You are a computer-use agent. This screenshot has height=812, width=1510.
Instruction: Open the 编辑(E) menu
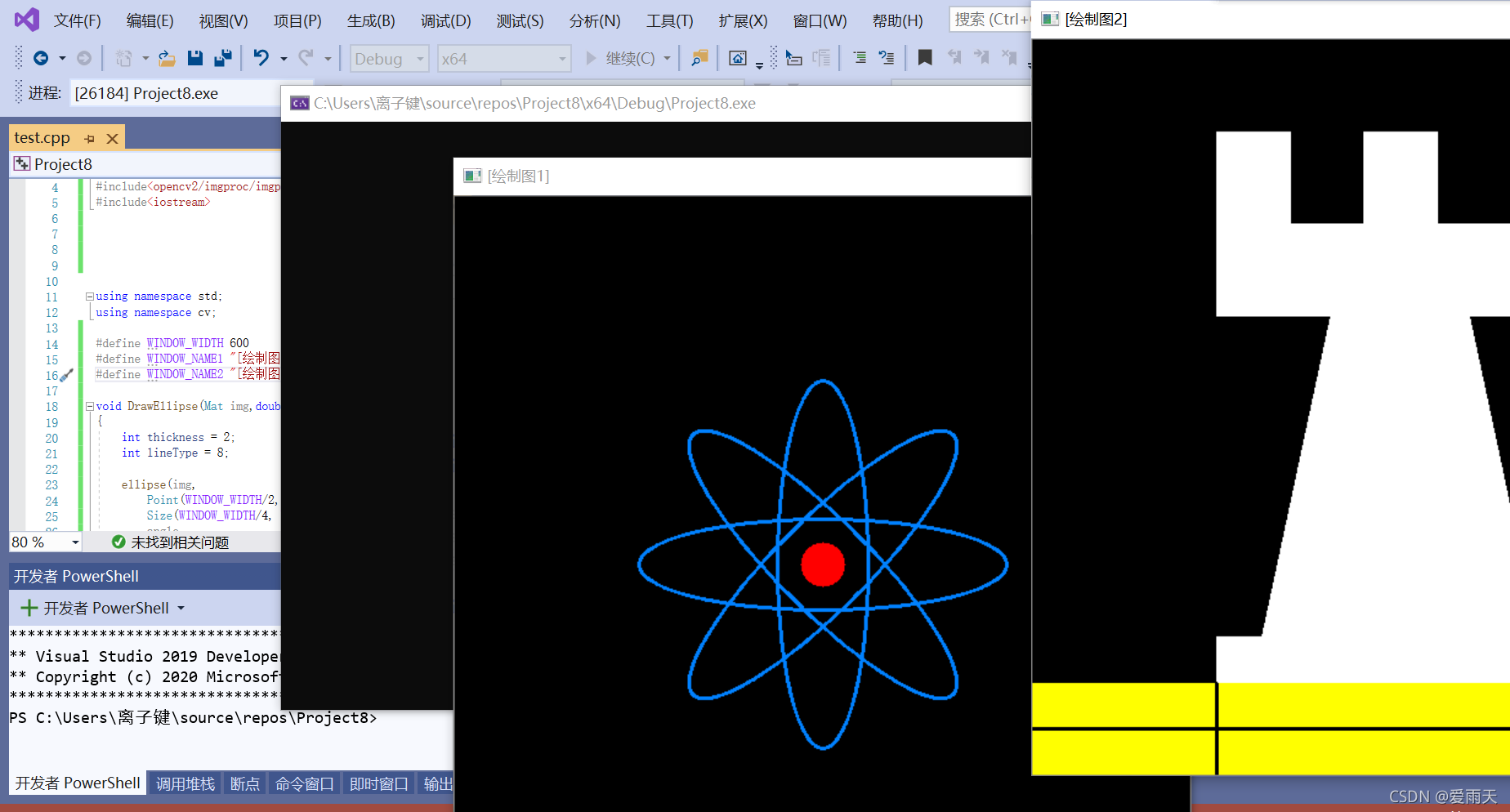(150, 20)
